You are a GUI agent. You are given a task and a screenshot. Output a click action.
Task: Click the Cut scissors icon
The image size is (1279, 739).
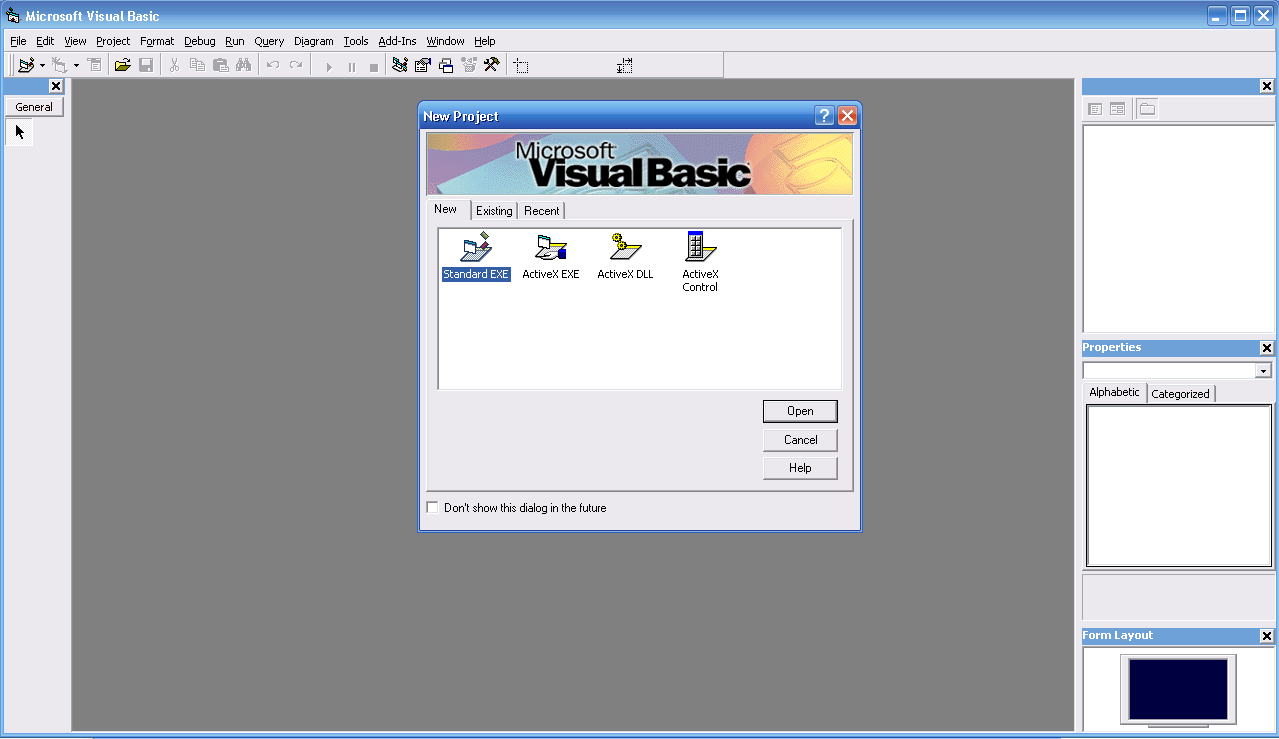click(x=174, y=65)
